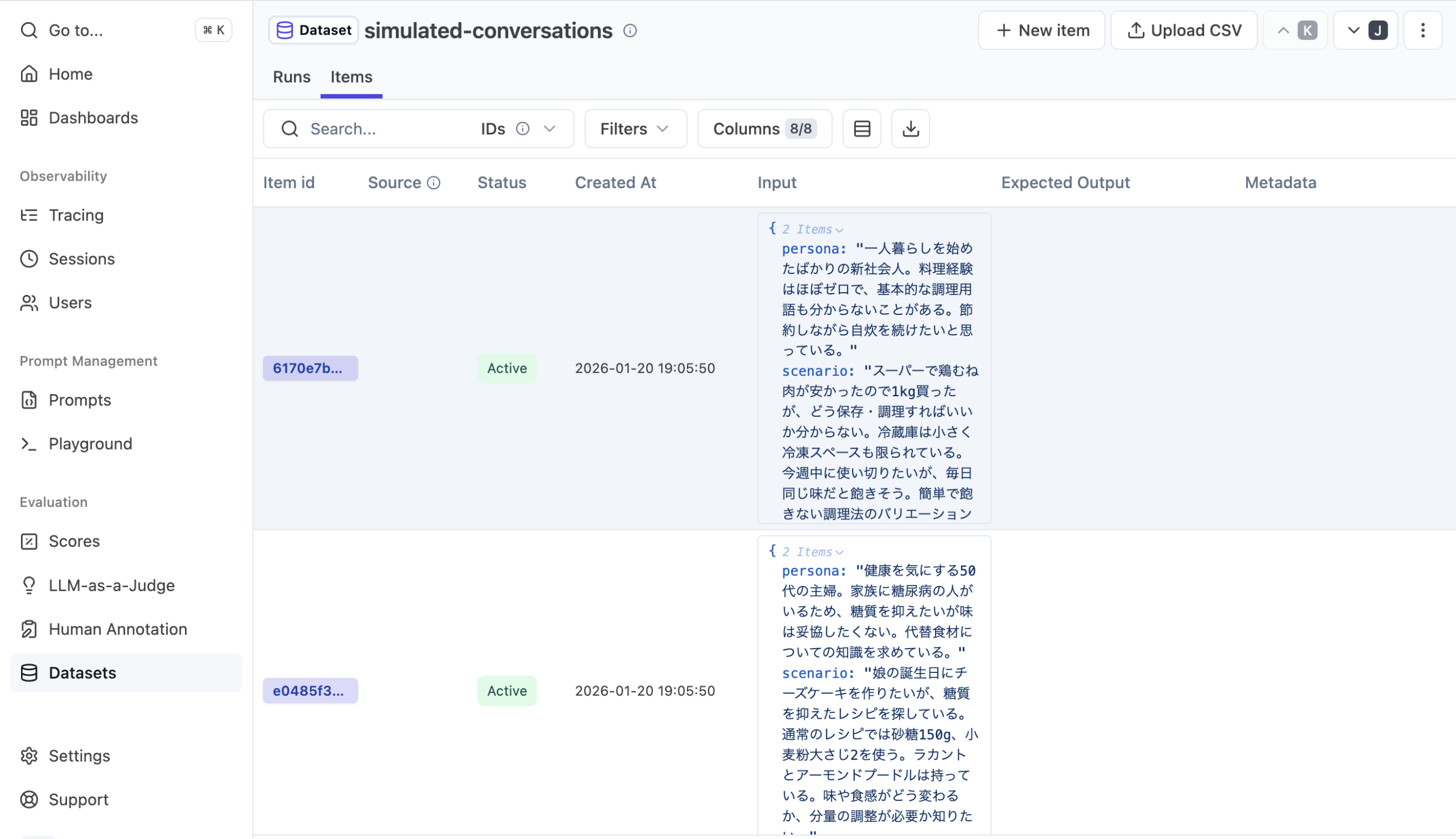Click the New item button
The height and width of the screenshot is (839, 1456).
[x=1041, y=31]
